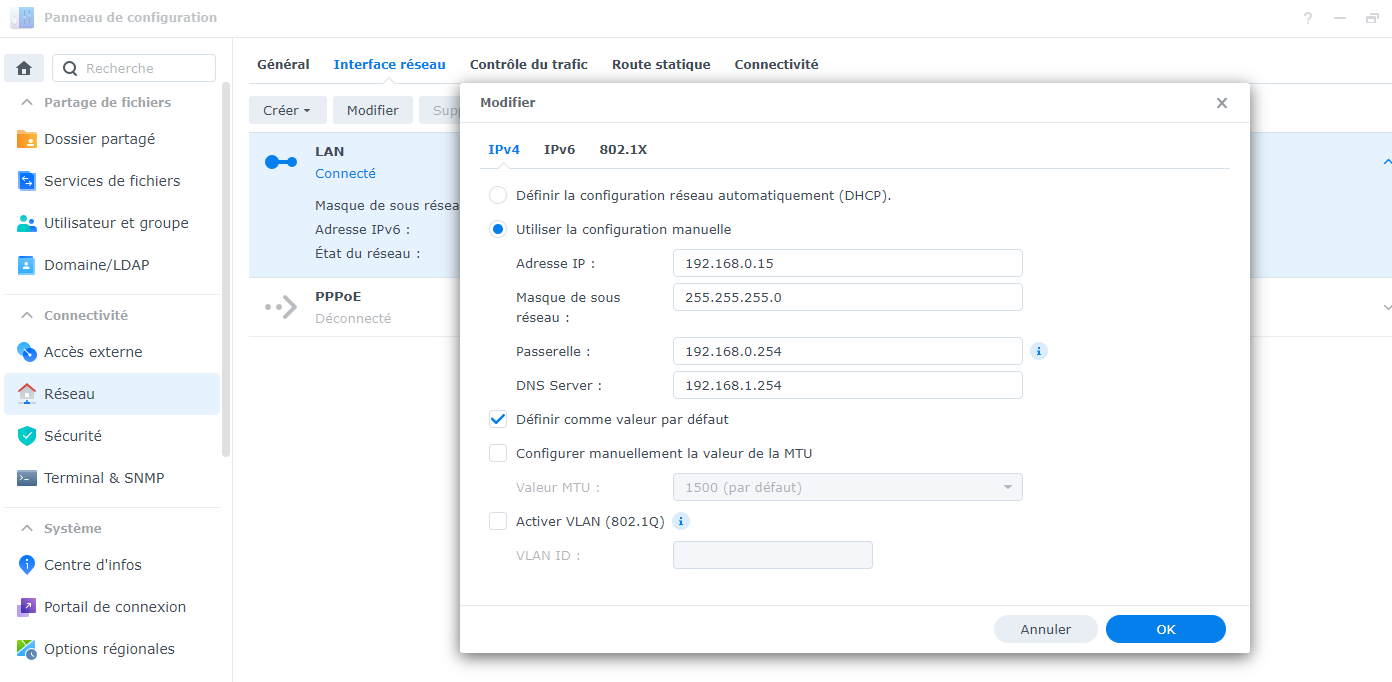Click the OK button
Image resolution: width=1392 pixels, height=682 pixels.
[x=1166, y=629]
